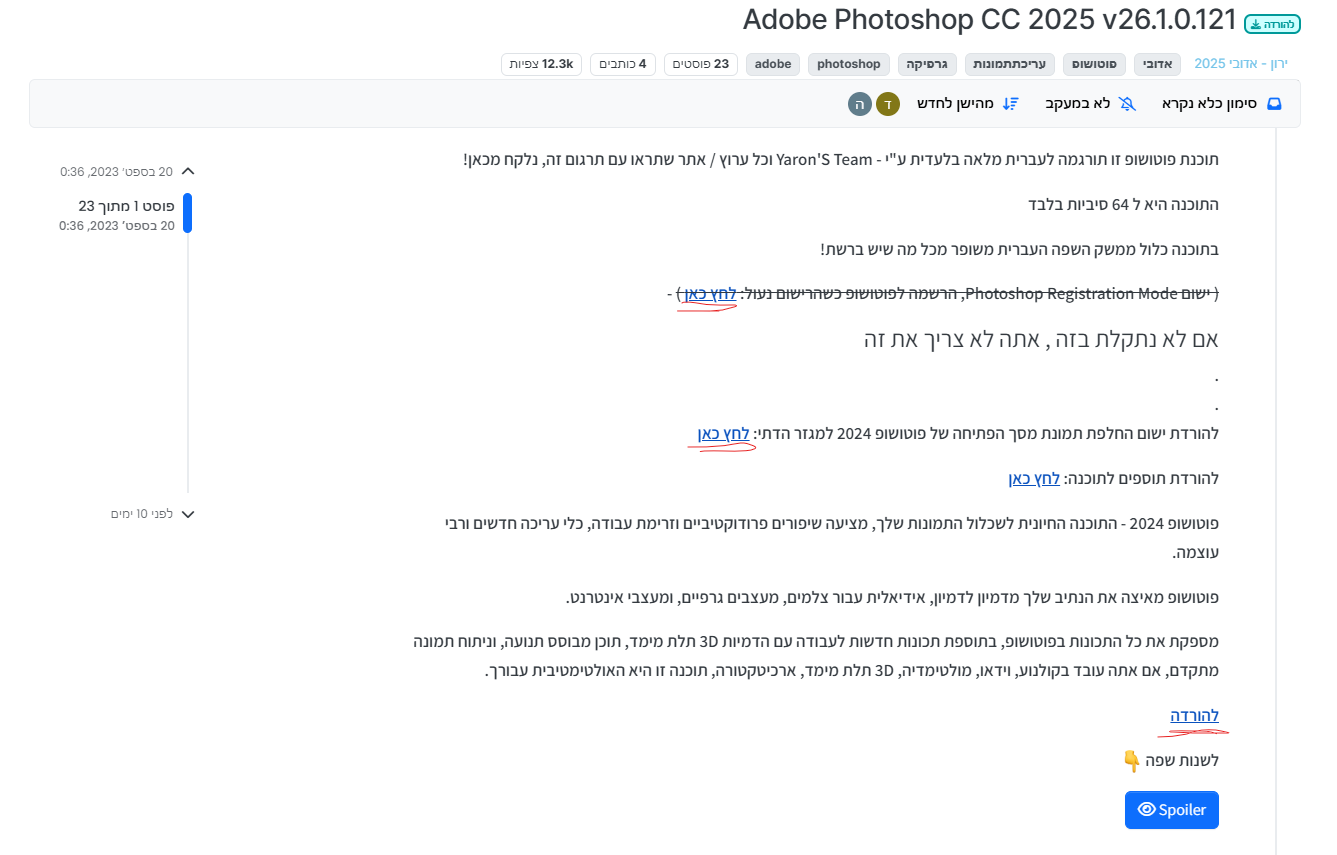
Task: Jump to last post with down chevron
Action: point(187,514)
